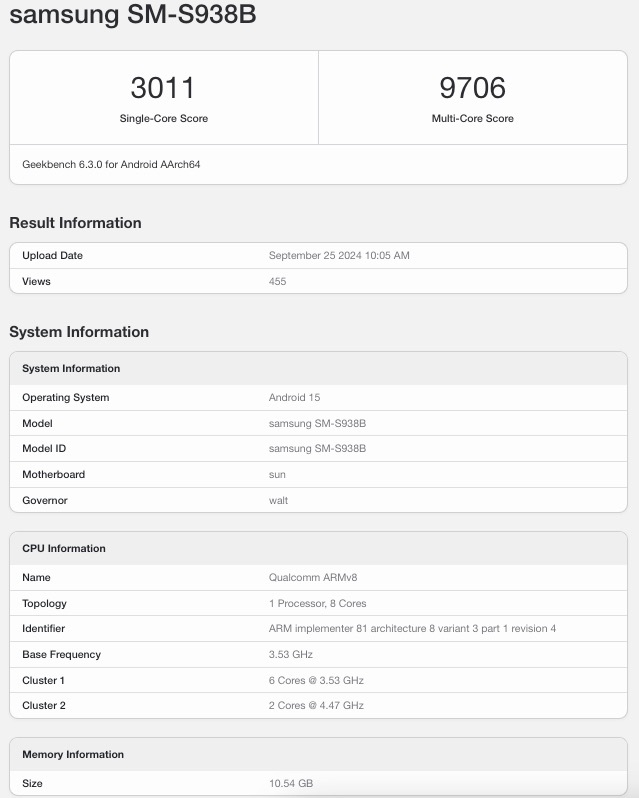Screen dimensions: 639x798
Task: Click the Topology value 1 Processor, 8 Cores
Action: tap(317, 604)
